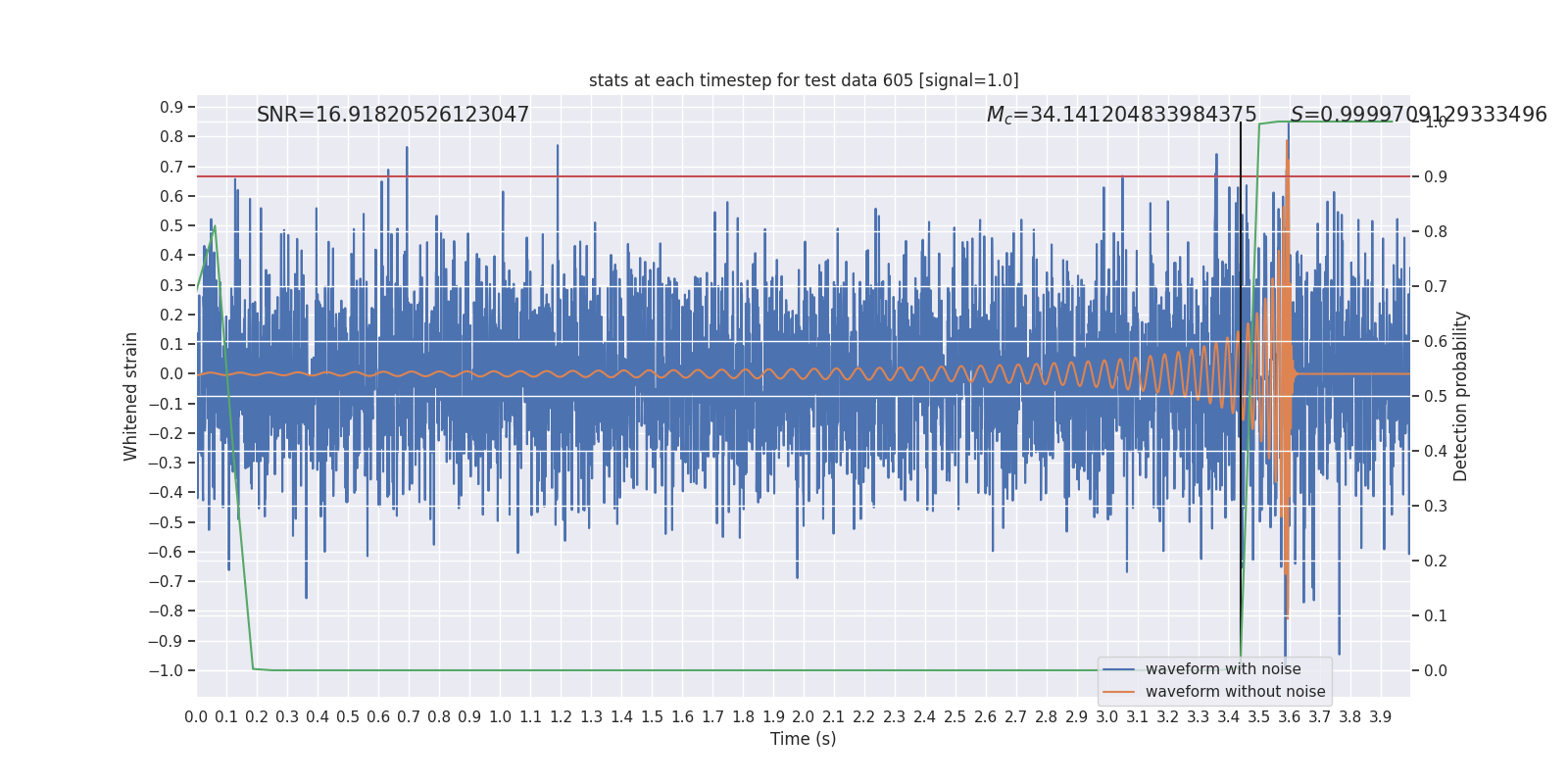Viewport: 1568px width, 784px height.
Task: Click the 'Whitened strain' axis label
Action: [131, 396]
